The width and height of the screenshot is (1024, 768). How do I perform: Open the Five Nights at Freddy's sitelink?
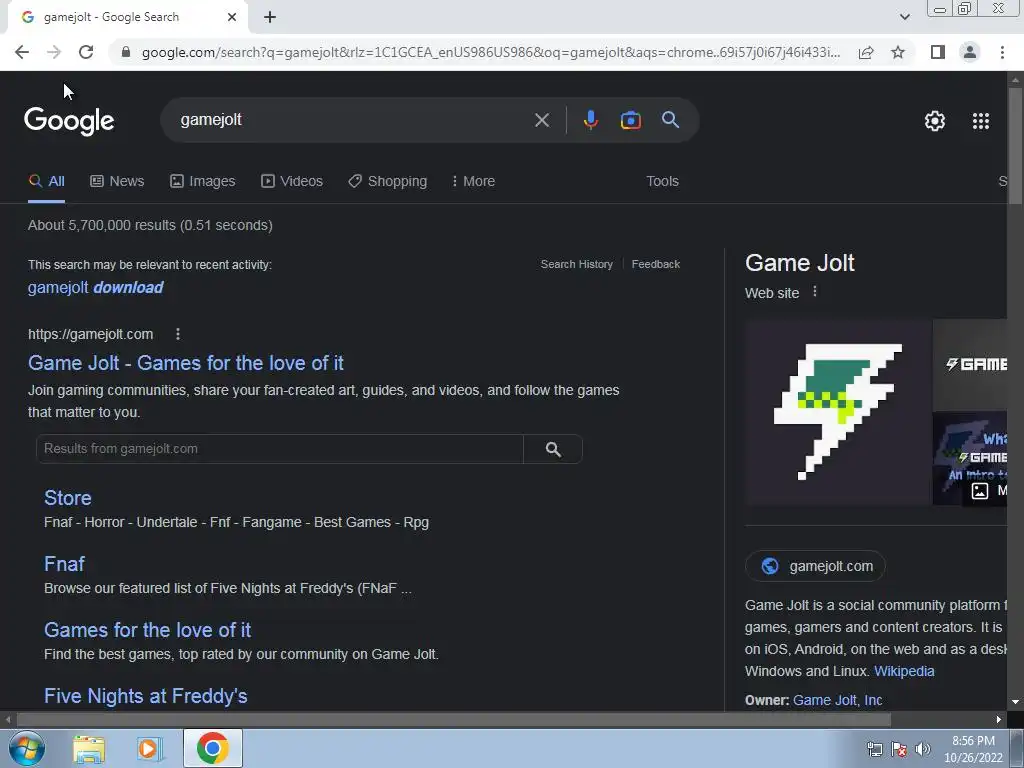pos(146,696)
